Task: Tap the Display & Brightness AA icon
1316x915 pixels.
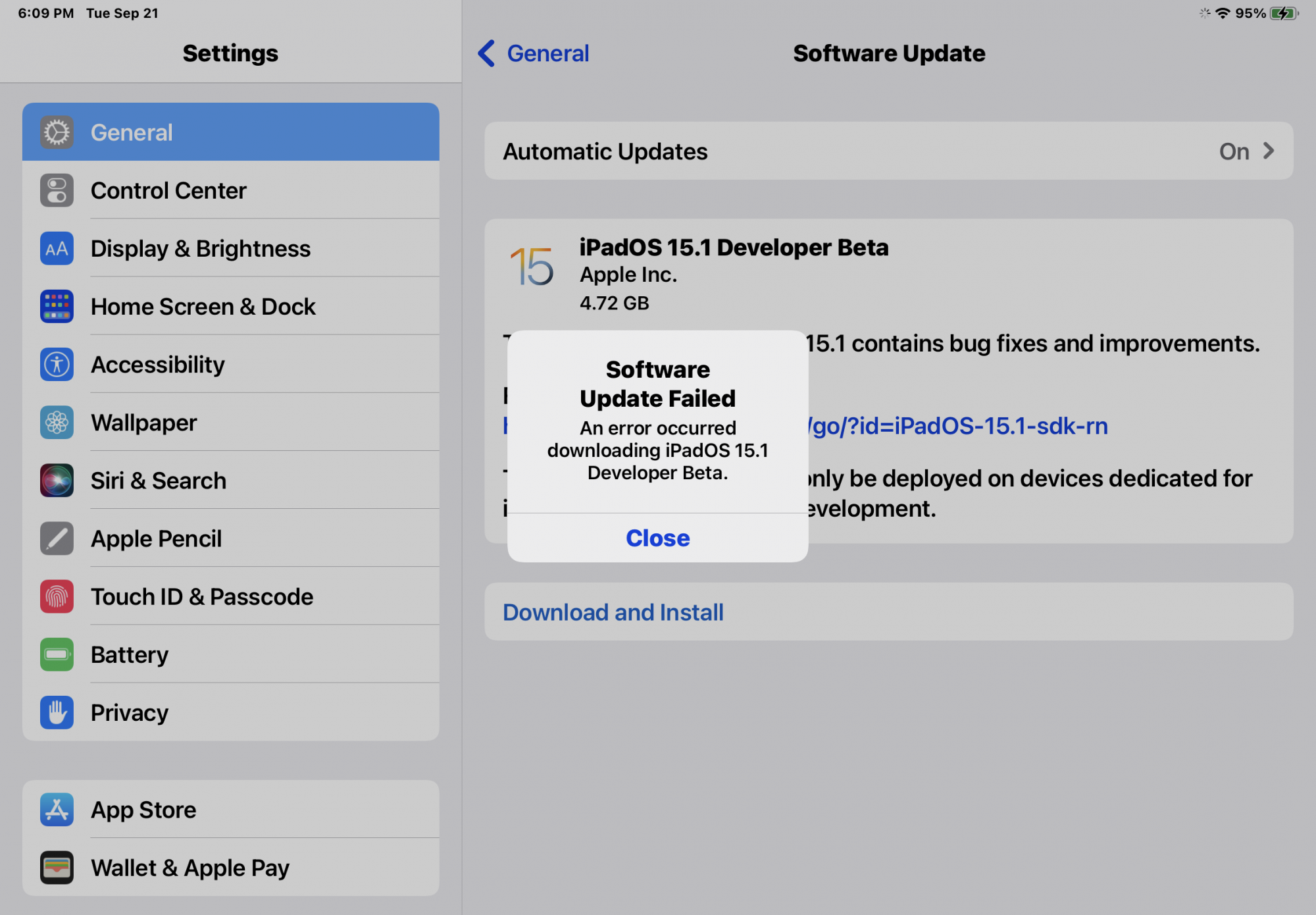Action: [57, 248]
